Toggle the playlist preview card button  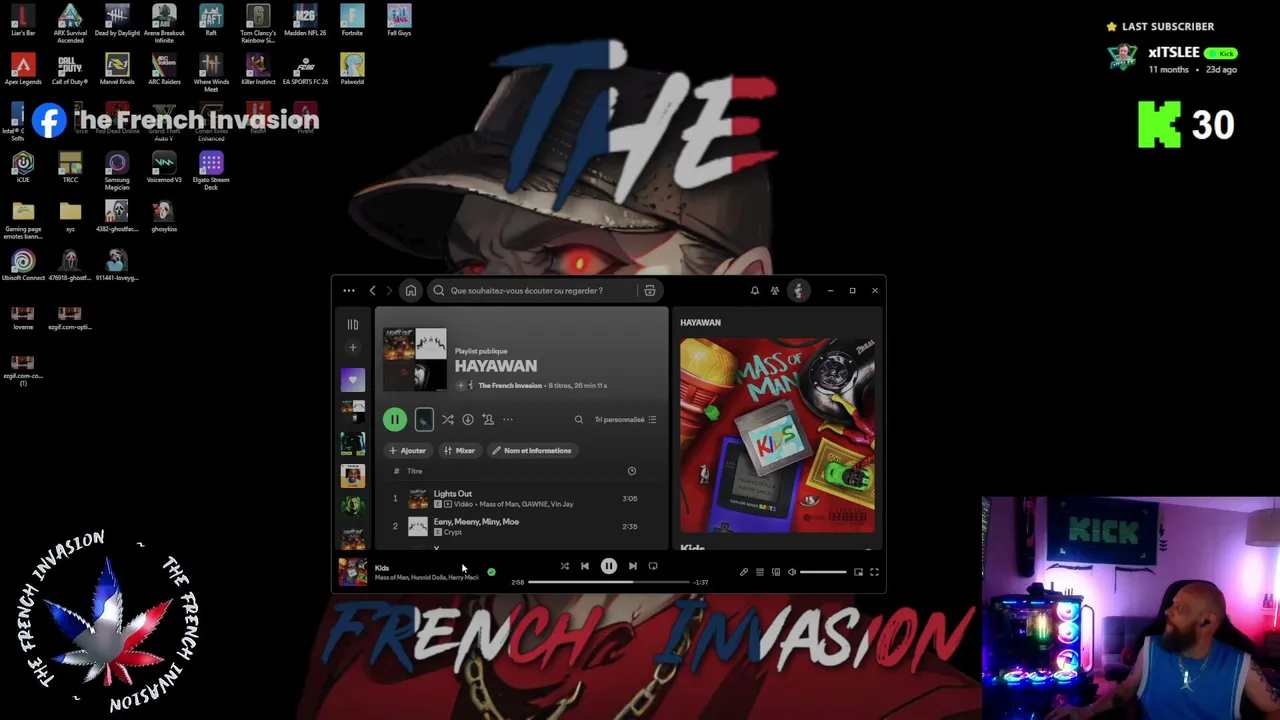pos(424,420)
